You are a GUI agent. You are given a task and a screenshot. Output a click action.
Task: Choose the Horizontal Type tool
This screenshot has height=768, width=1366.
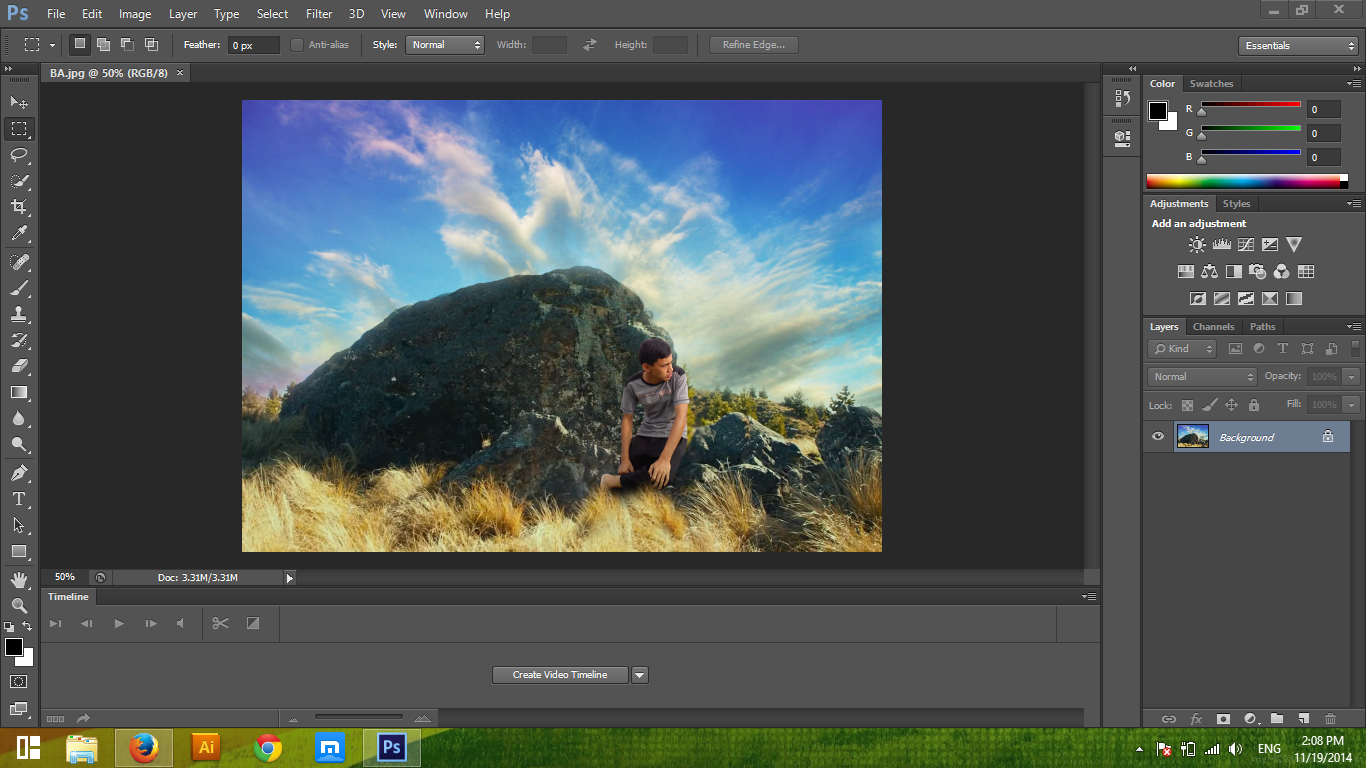[19, 499]
